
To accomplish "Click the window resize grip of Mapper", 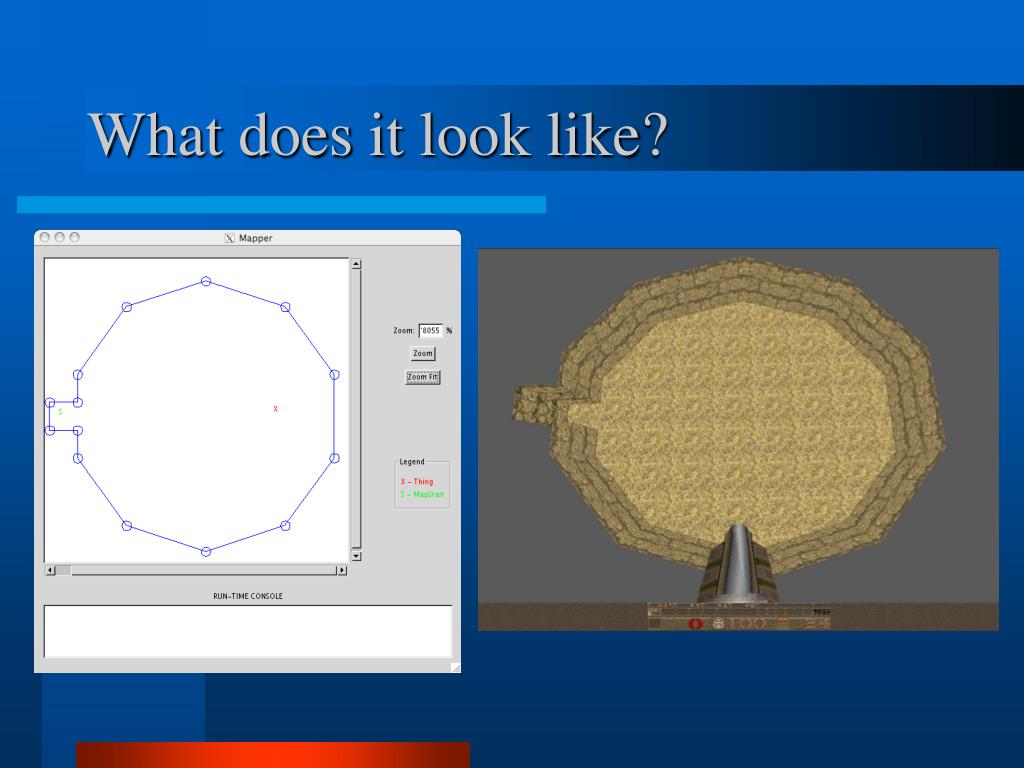I will click(456, 667).
